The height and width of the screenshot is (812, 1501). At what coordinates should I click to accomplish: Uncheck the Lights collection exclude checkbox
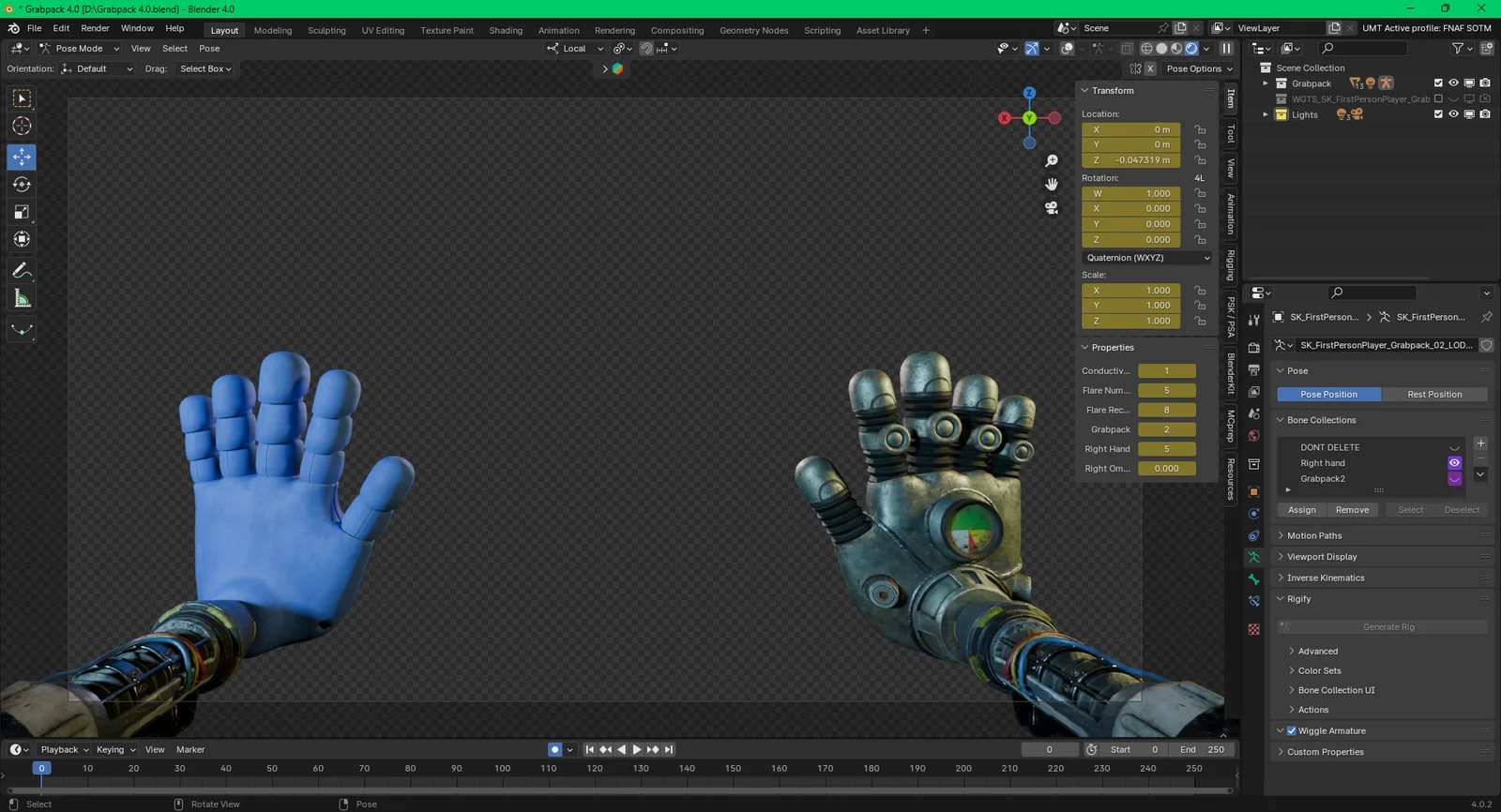pyautogui.click(x=1438, y=114)
